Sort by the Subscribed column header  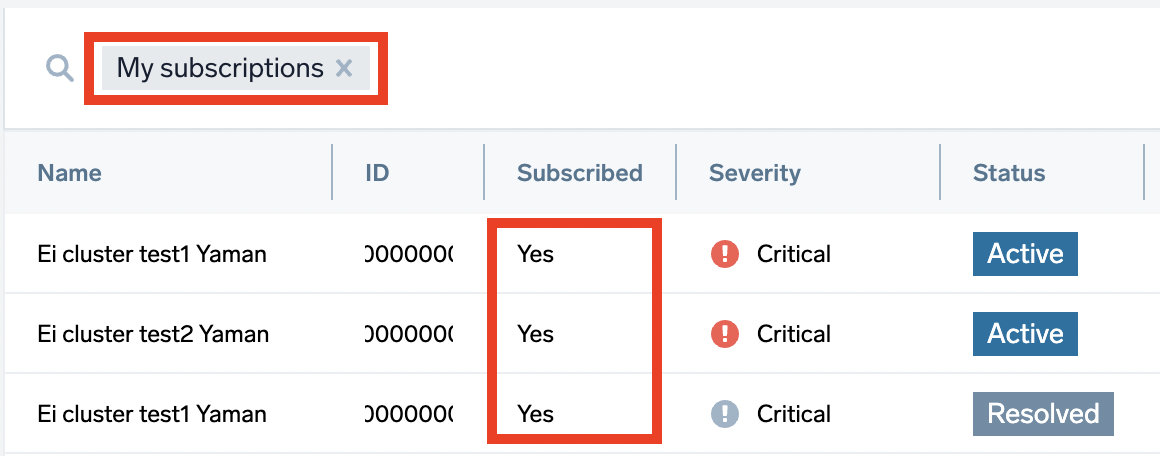click(579, 173)
